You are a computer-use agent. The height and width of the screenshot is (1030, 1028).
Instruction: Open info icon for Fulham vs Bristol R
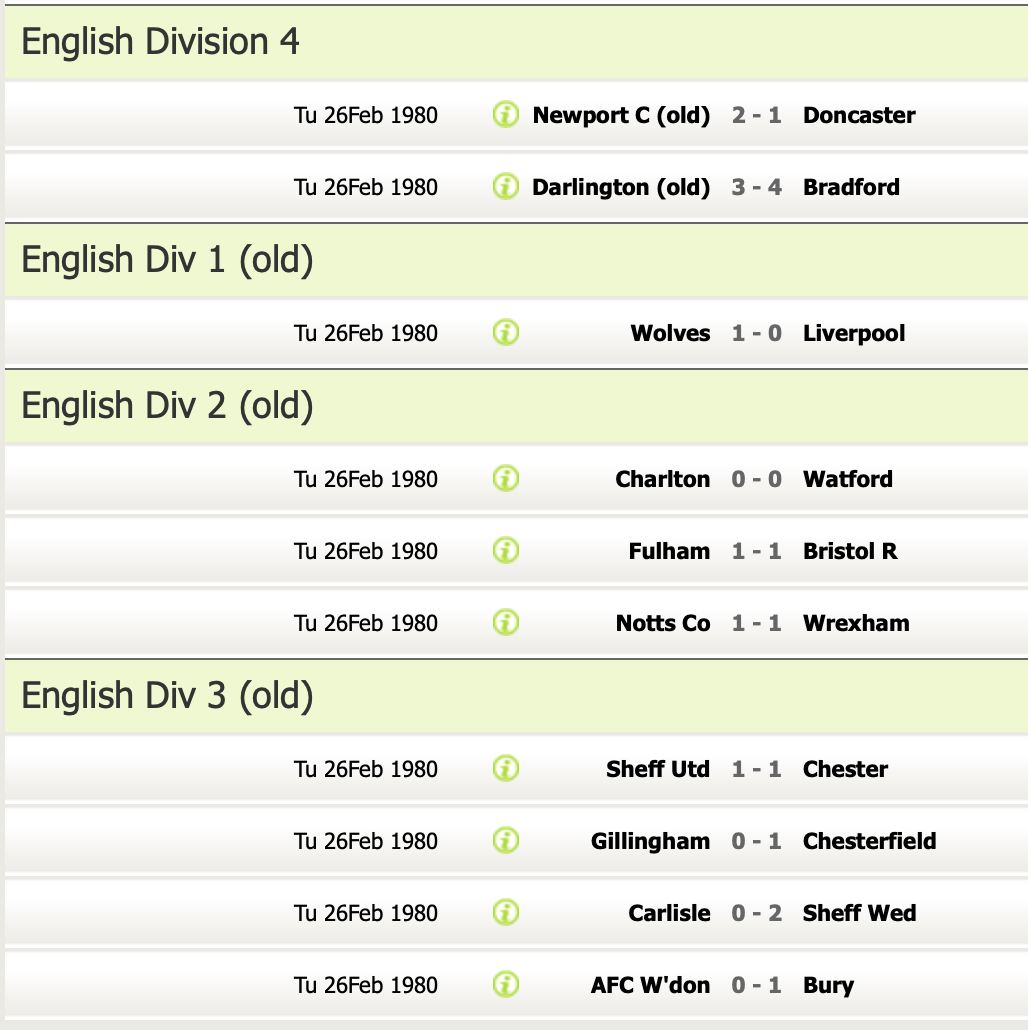[x=506, y=551]
